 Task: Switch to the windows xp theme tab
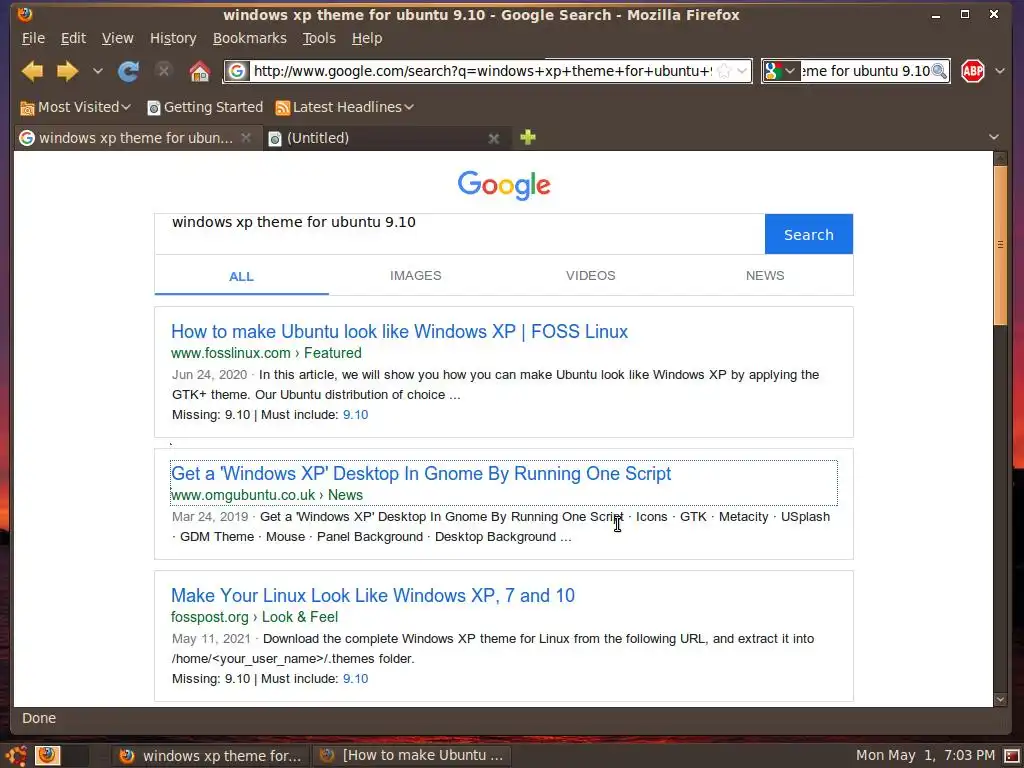point(136,138)
